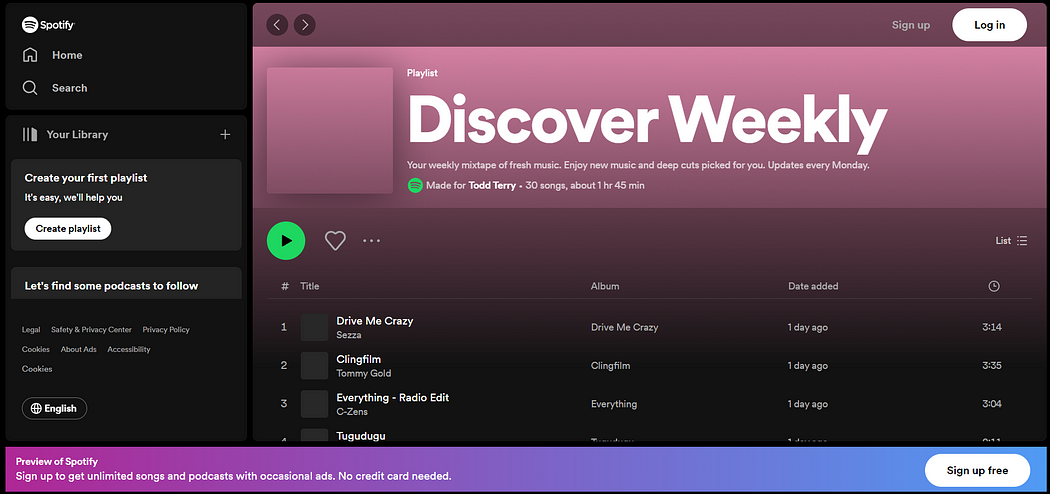Open artist Tommy Gold
Image resolution: width=1050 pixels, height=494 pixels.
(364, 373)
